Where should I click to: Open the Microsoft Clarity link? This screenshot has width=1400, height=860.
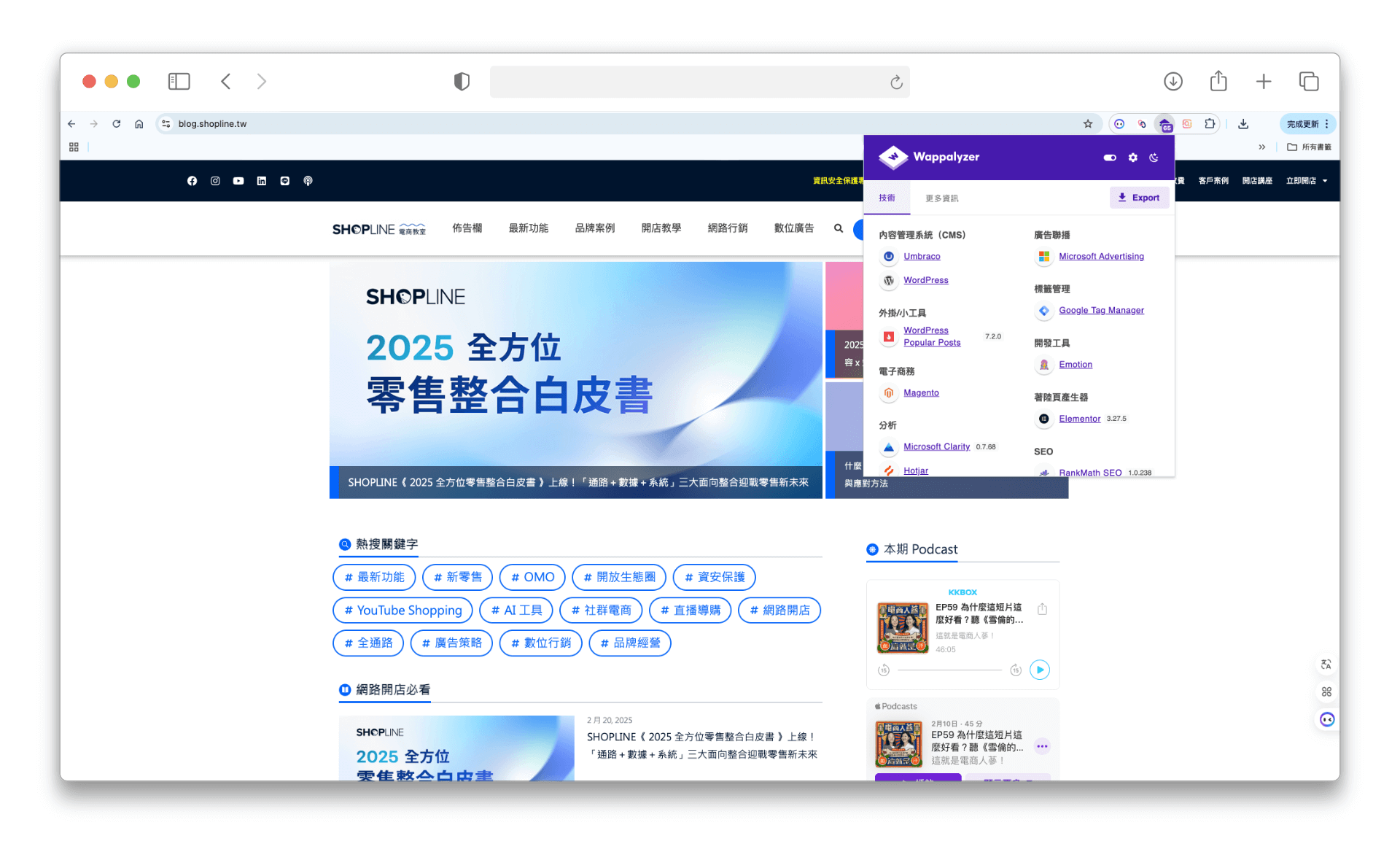pyautogui.click(x=936, y=446)
